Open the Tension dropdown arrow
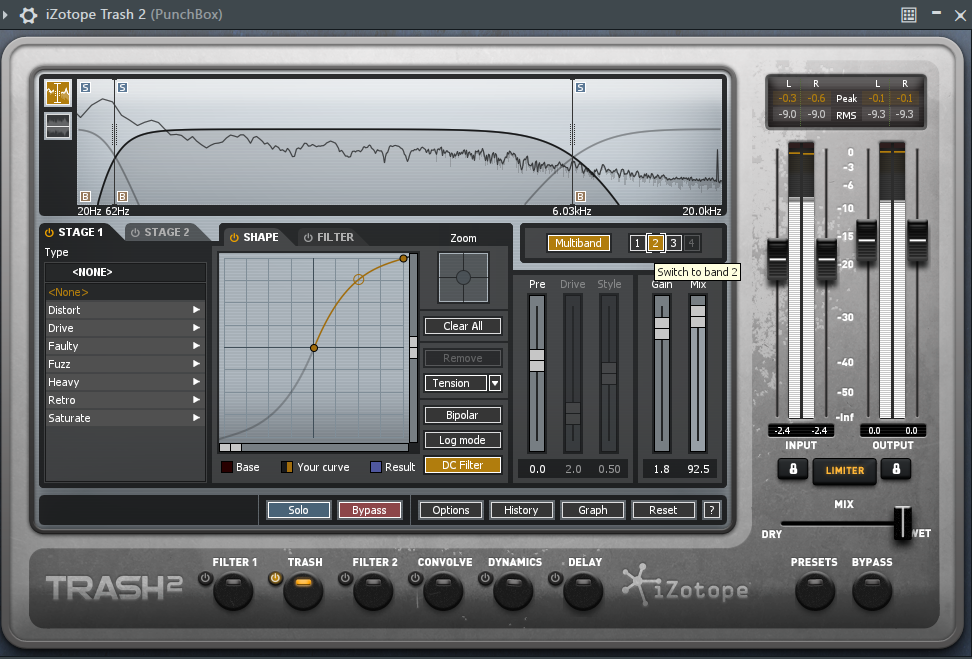Screen dimensions: 972x659 [495, 383]
